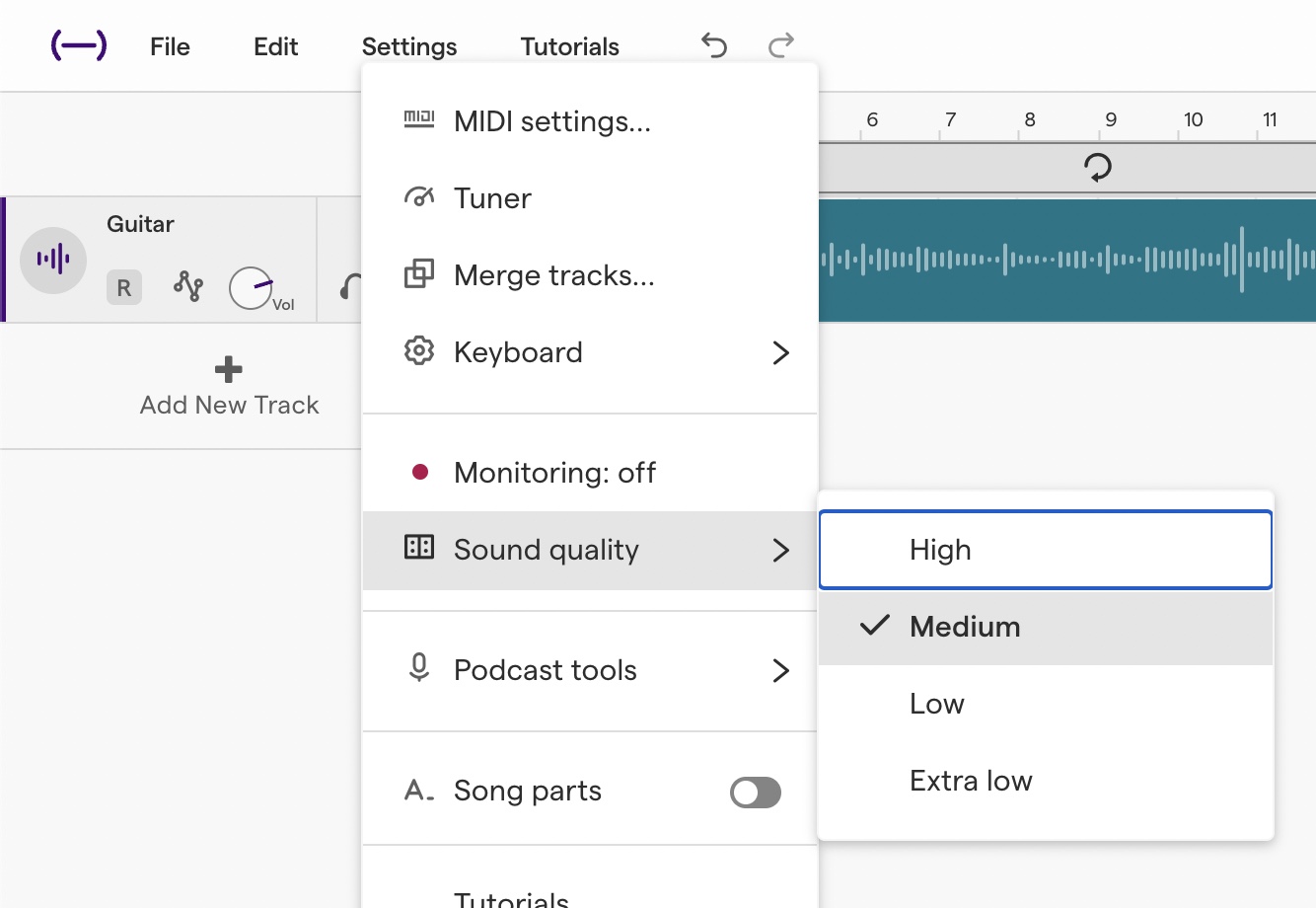This screenshot has width=1316, height=908.
Task: Click Add New Track
Action: click(228, 387)
